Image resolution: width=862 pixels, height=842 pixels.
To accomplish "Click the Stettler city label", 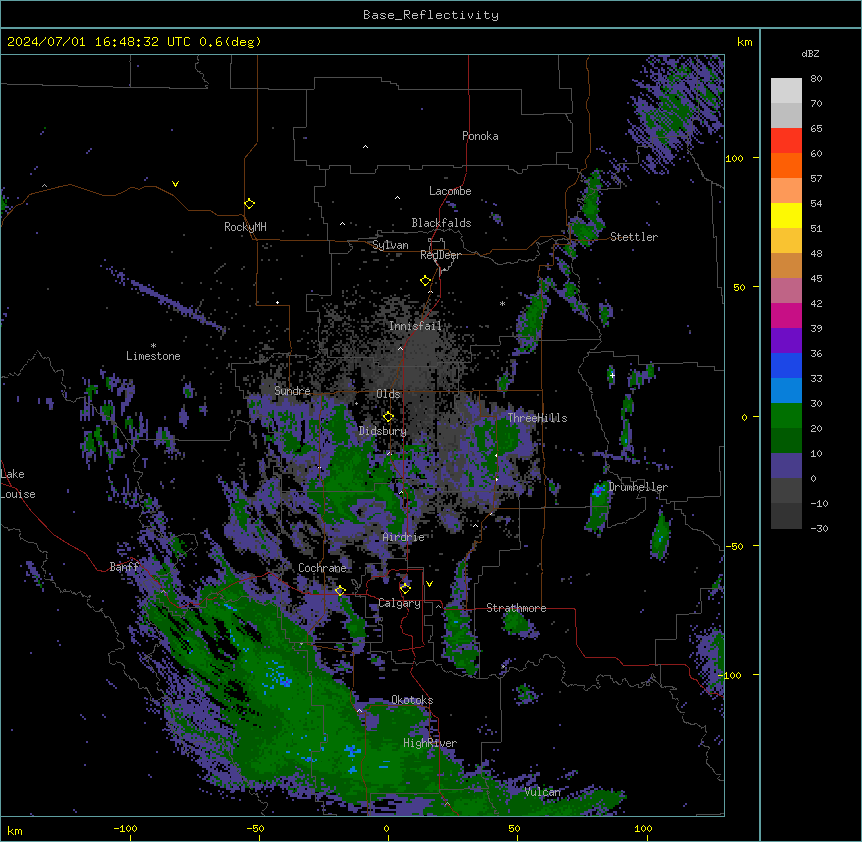I will [x=634, y=237].
